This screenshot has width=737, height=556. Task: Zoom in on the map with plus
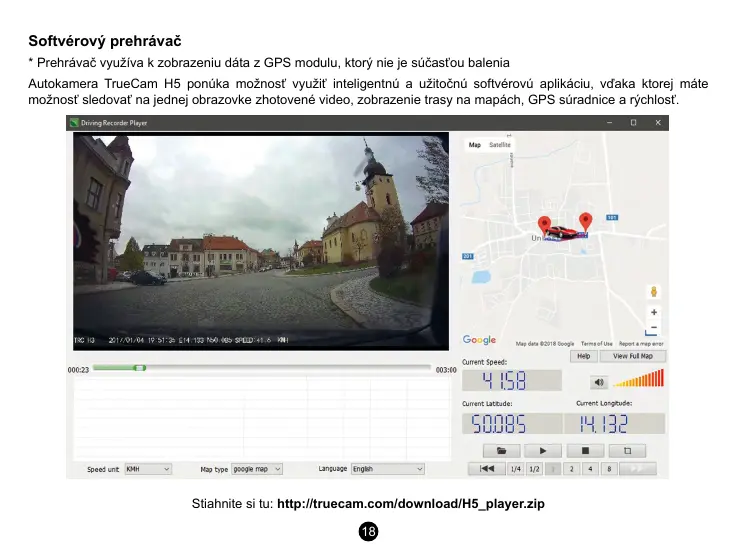654,312
